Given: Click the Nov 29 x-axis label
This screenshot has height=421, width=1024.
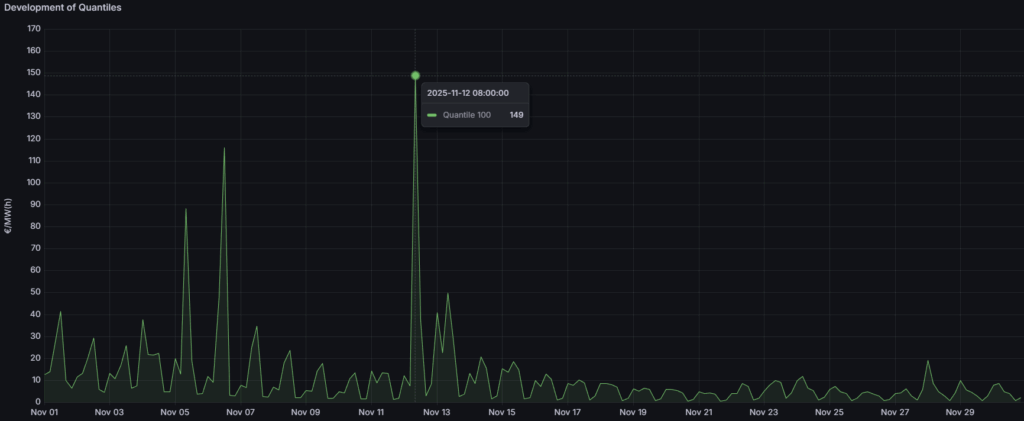Looking at the screenshot, I should (x=961, y=411).
